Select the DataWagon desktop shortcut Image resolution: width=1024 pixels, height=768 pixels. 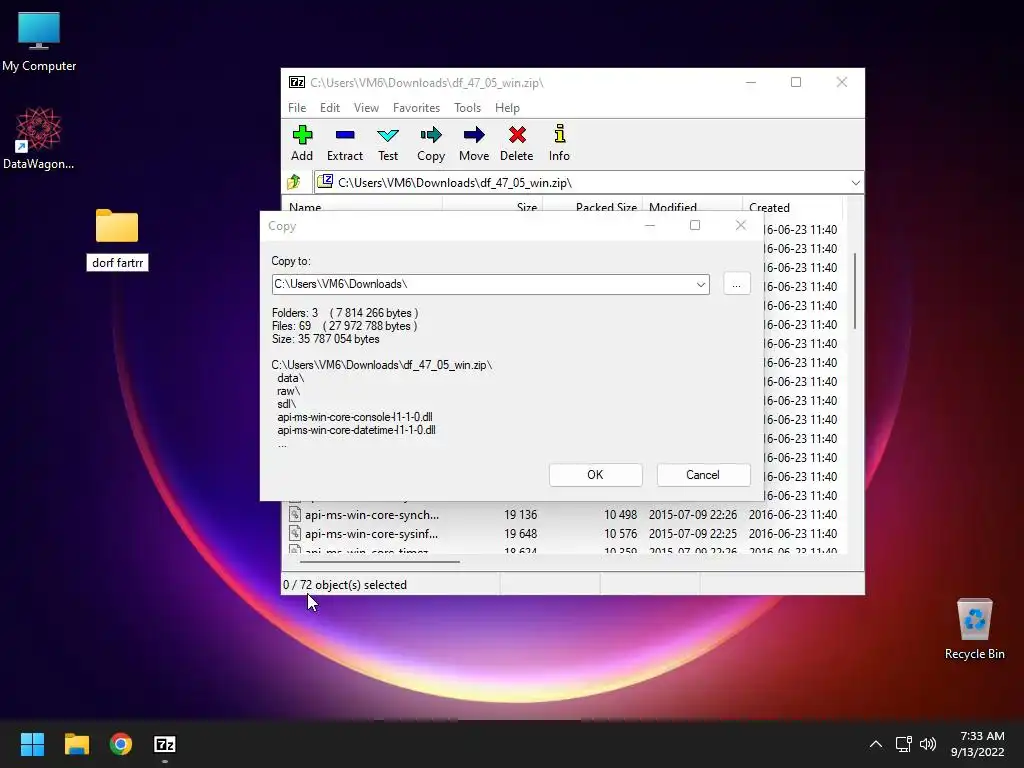39,138
